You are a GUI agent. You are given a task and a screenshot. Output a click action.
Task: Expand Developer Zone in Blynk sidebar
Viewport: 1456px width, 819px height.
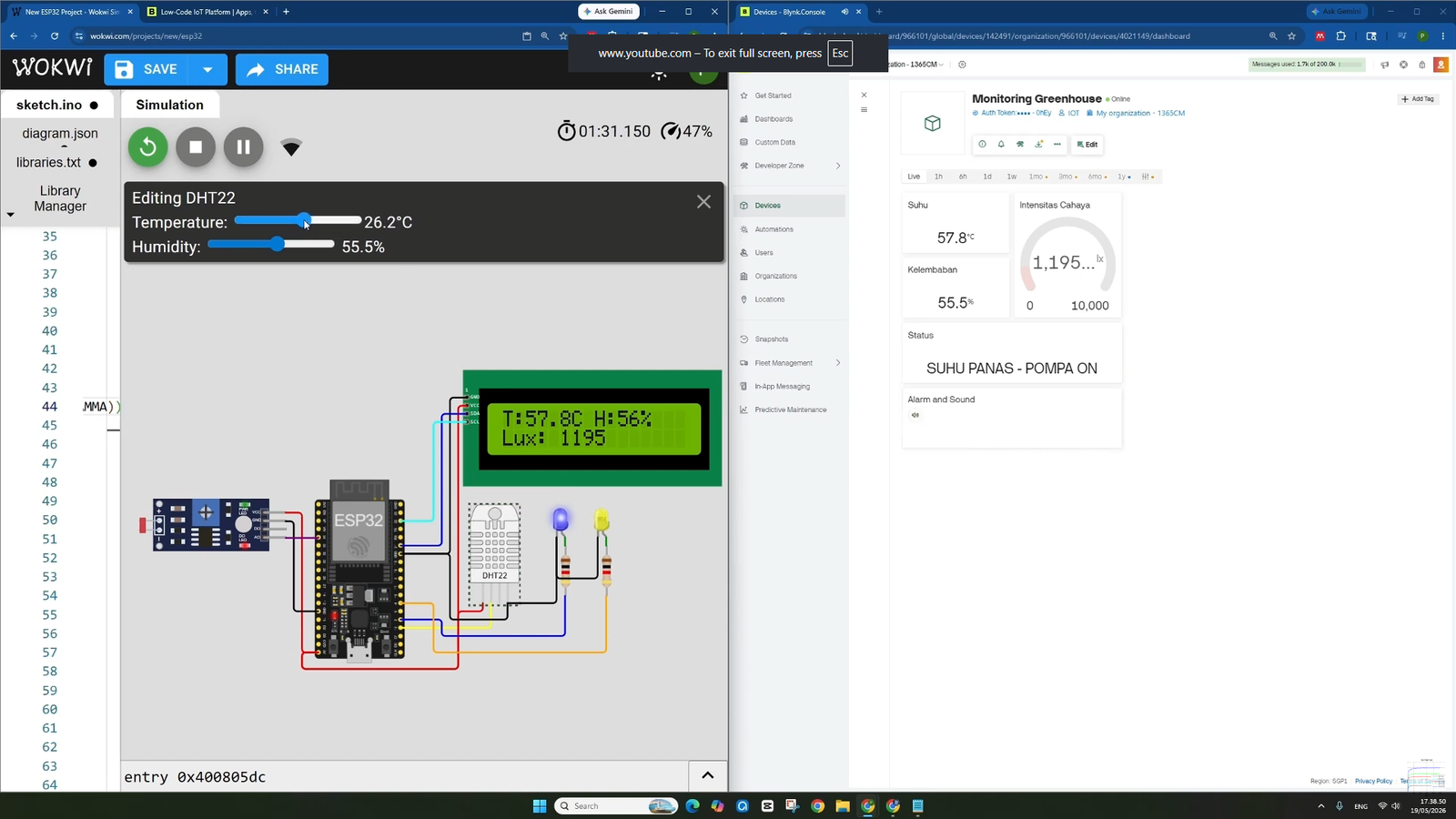click(790, 166)
